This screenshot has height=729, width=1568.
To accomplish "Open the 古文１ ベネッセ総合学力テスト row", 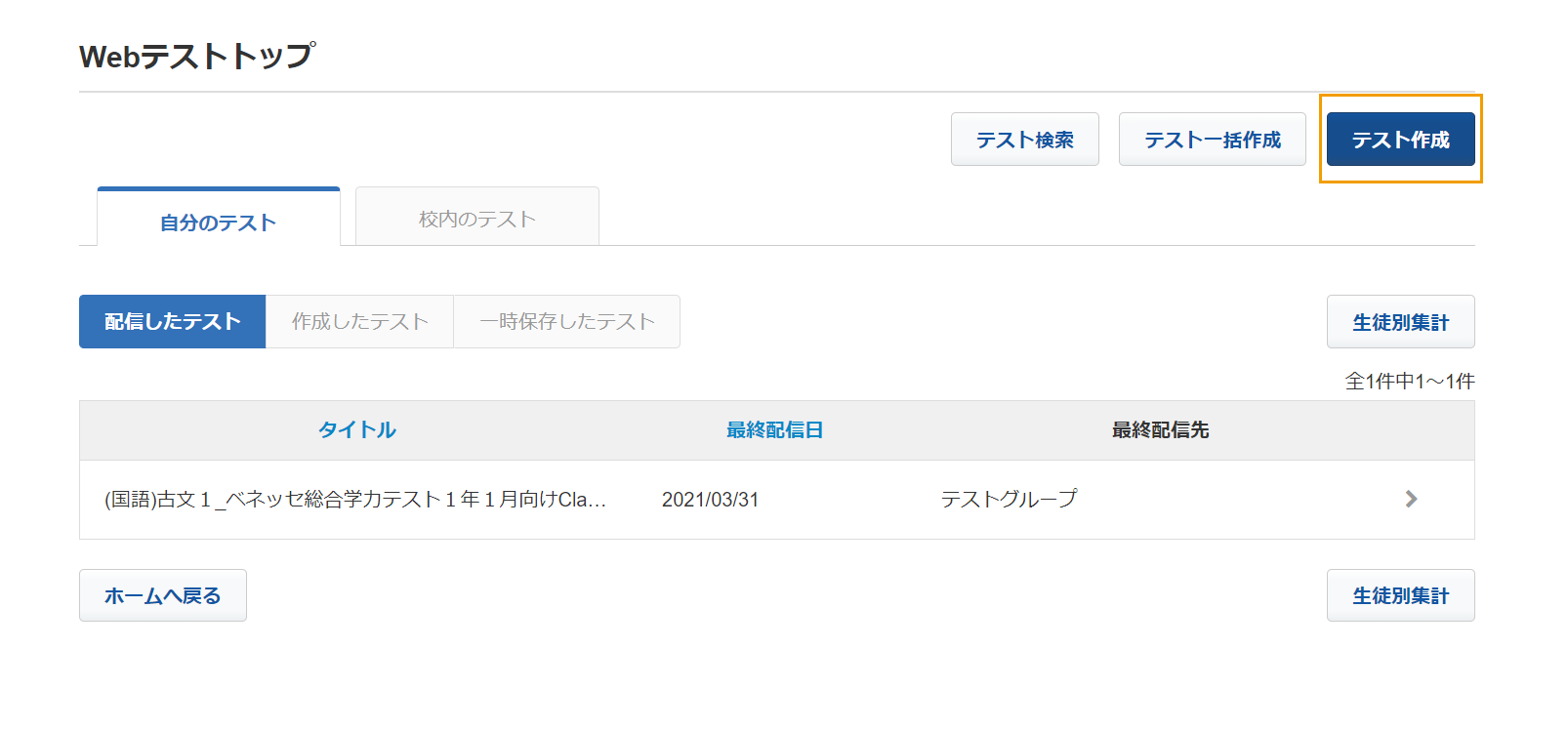I will click(776, 500).
